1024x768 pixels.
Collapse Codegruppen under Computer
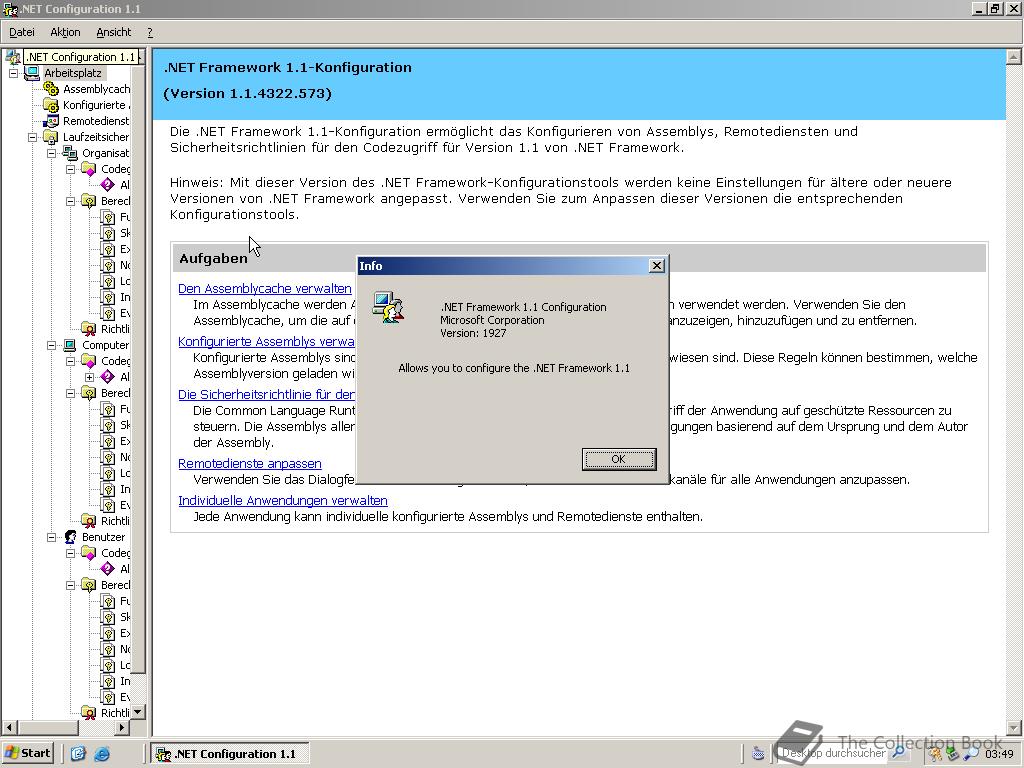70,361
